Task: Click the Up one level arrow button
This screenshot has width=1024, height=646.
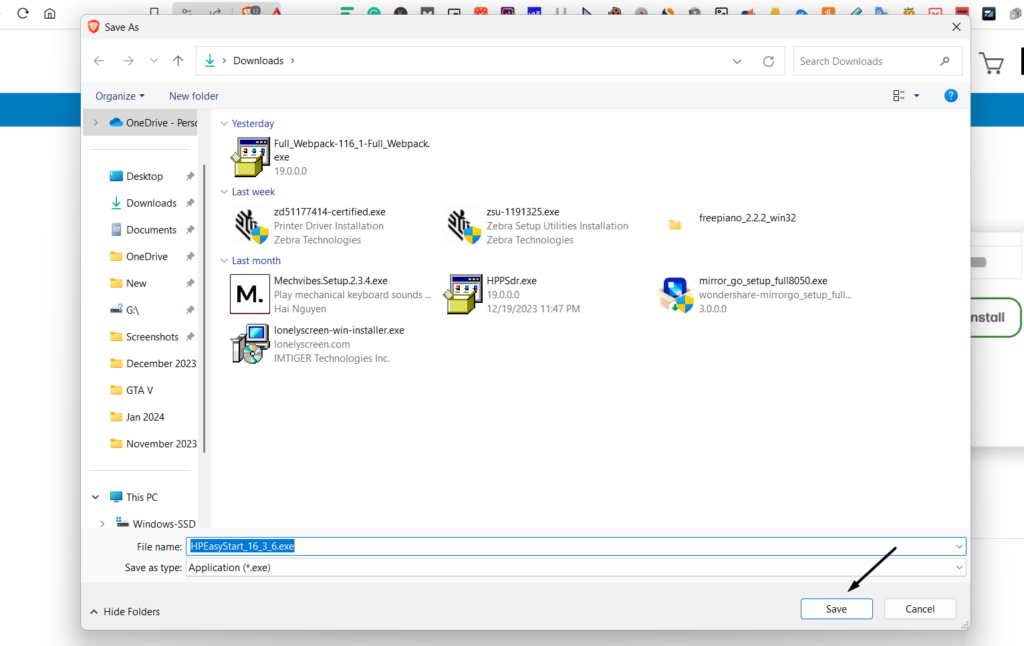Action: [x=178, y=61]
